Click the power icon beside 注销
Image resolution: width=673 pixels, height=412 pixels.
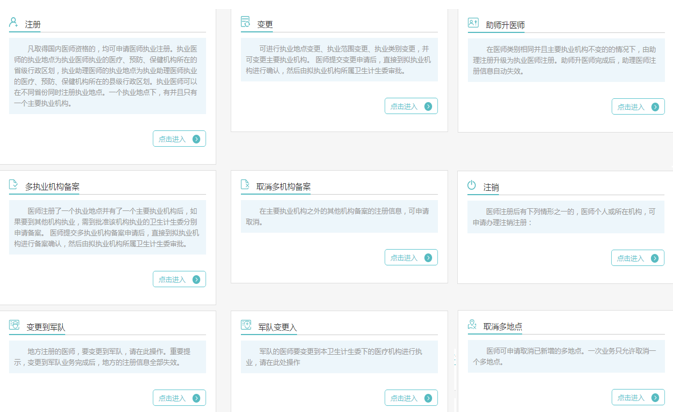tap(472, 185)
